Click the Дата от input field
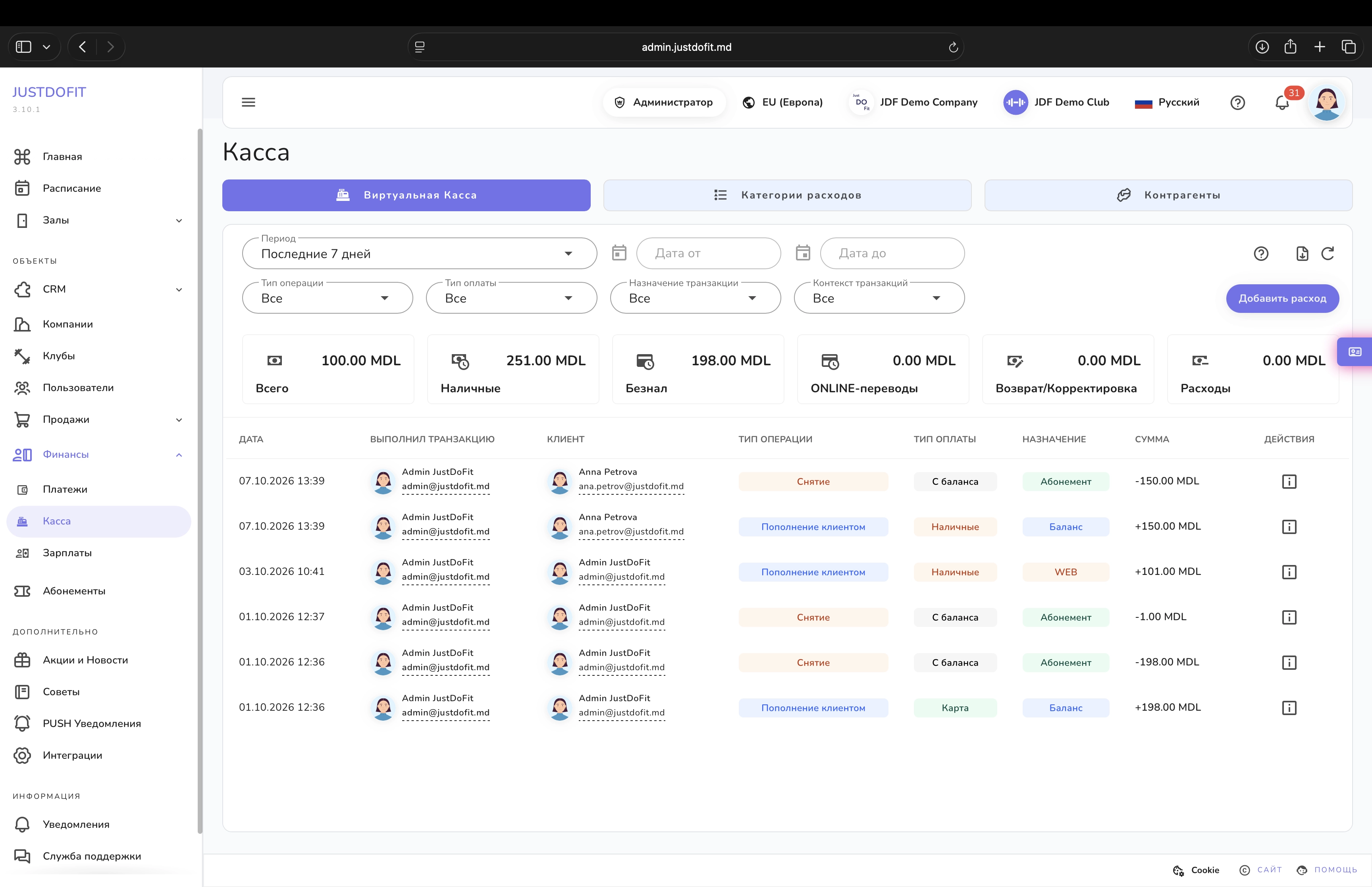This screenshot has width=1372, height=887. [x=708, y=253]
